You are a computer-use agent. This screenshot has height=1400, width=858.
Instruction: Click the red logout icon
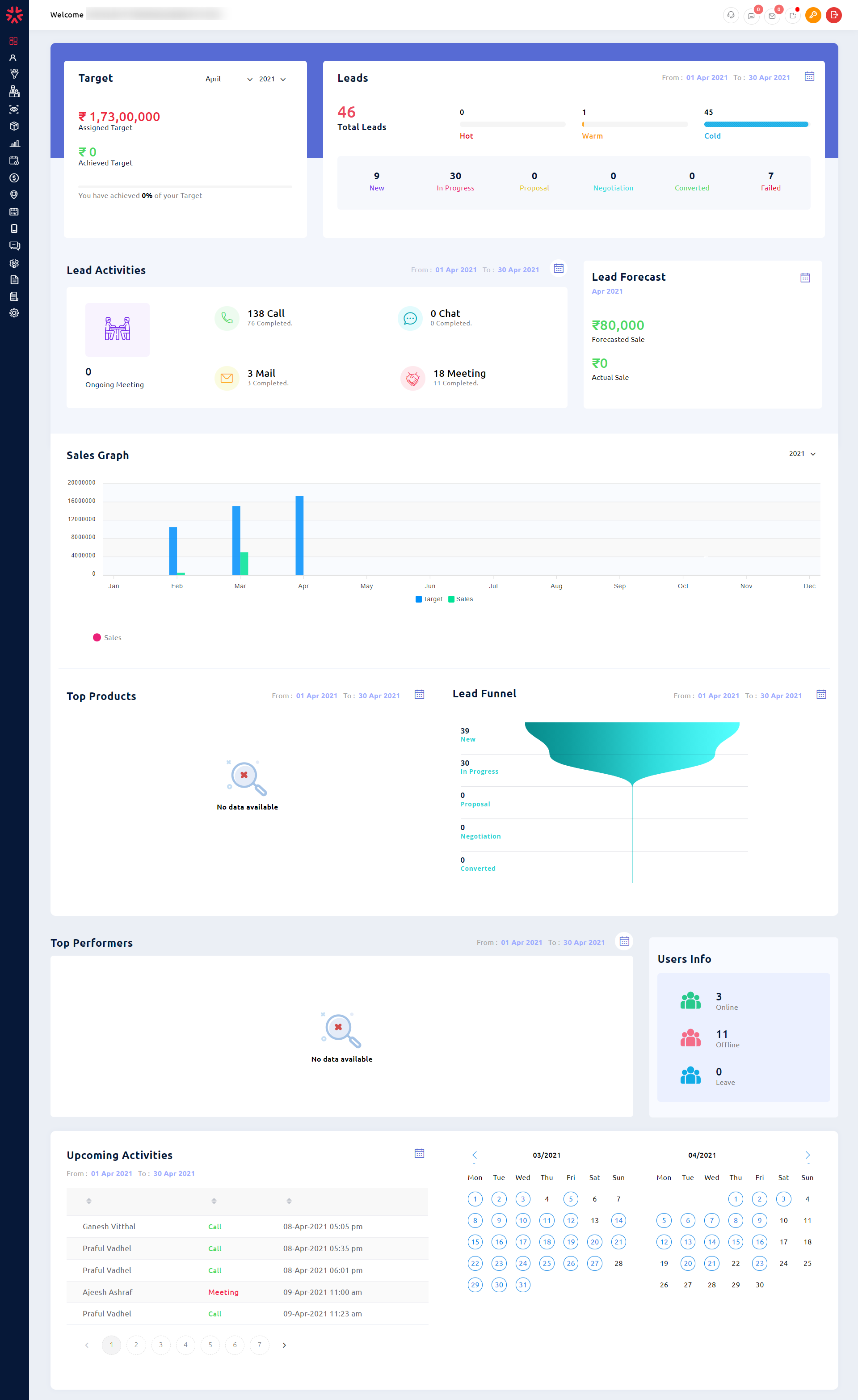[833, 15]
